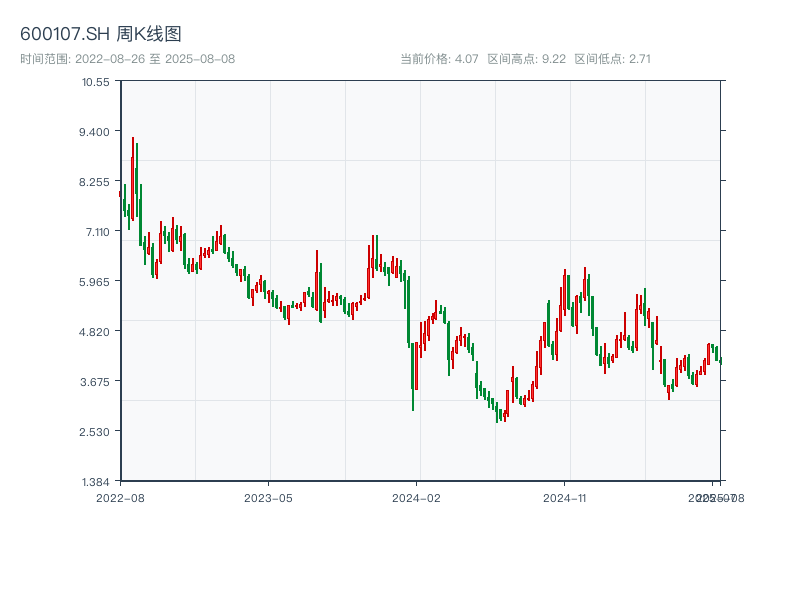
Task: Click the last candlestick at chart's right edge
Action: pyautogui.click(x=719, y=360)
